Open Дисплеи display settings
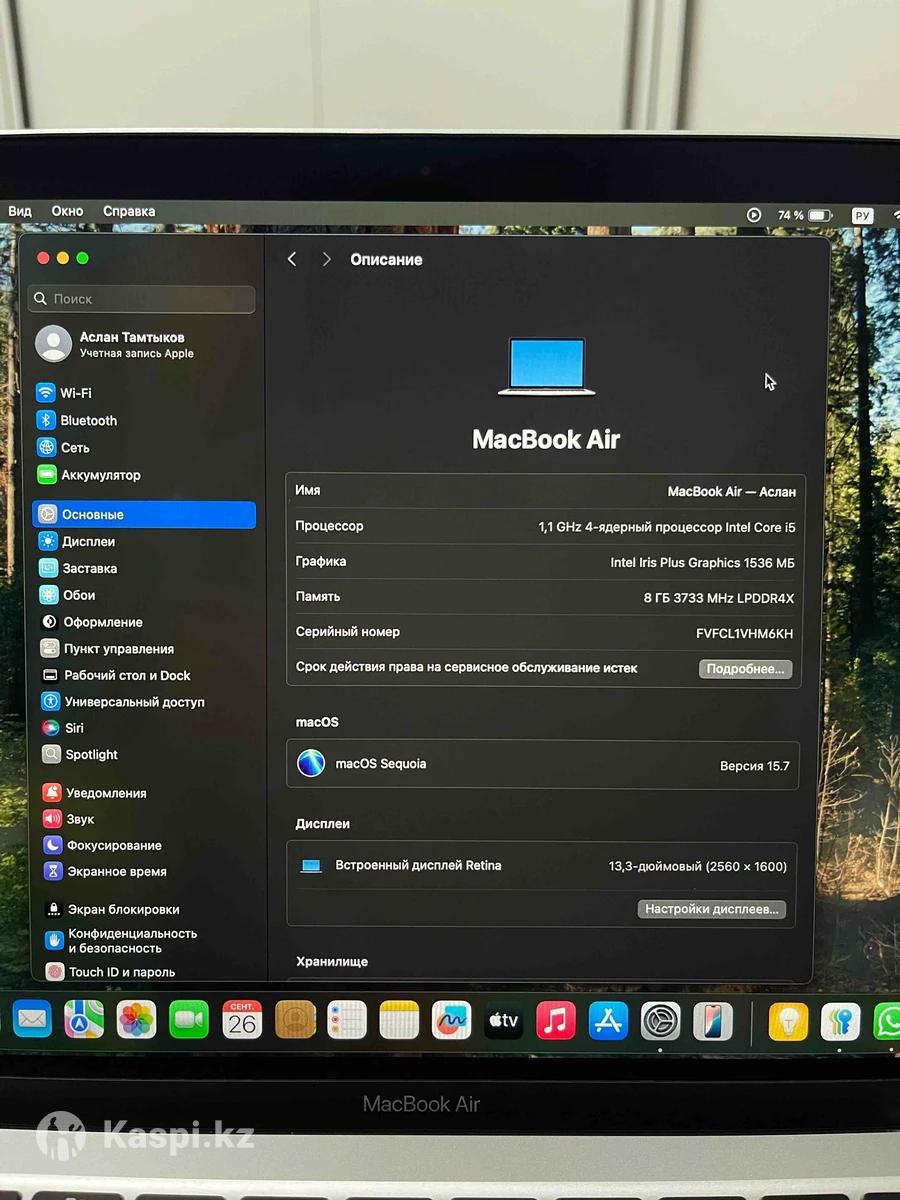The height and width of the screenshot is (1200, 900). 88,541
